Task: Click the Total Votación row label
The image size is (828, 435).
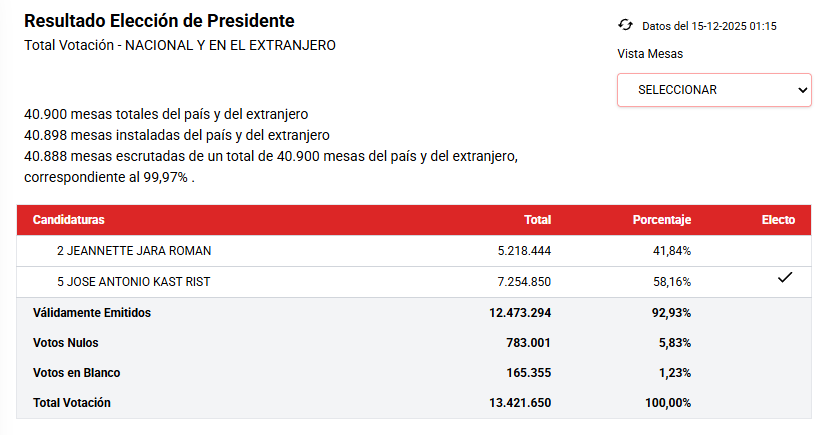Action: pyautogui.click(x=72, y=403)
